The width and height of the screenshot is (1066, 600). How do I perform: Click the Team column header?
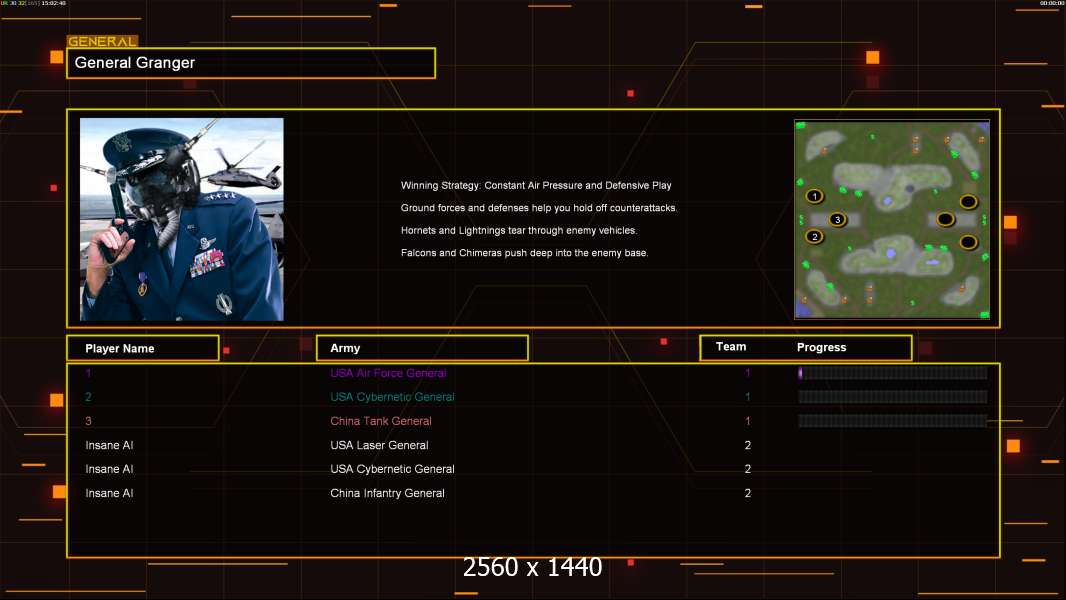(731, 347)
